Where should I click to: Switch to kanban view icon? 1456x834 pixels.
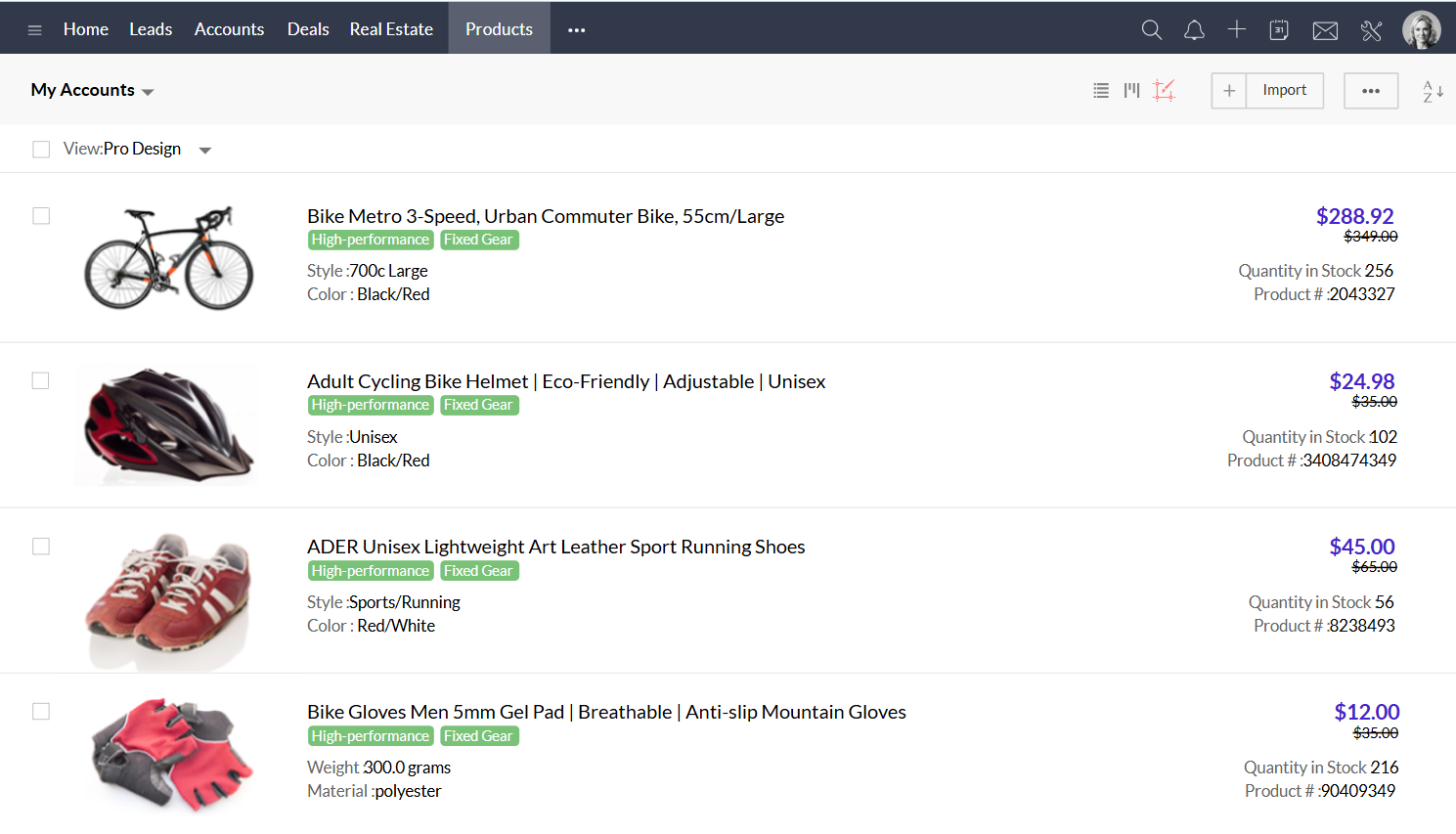(x=1131, y=91)
